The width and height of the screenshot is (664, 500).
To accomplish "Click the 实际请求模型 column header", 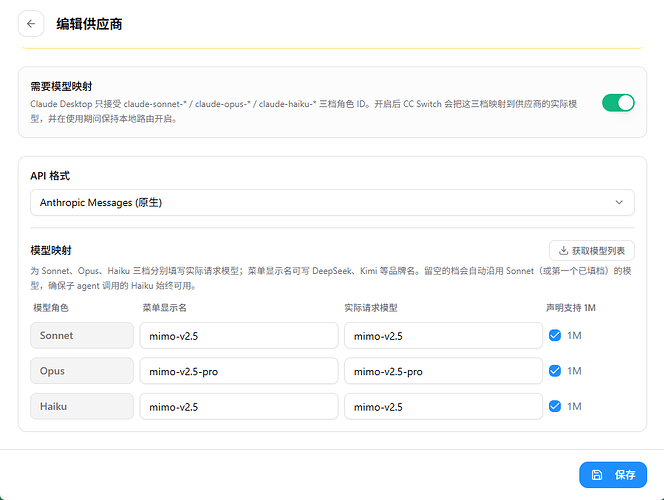I will pos(371,308).
